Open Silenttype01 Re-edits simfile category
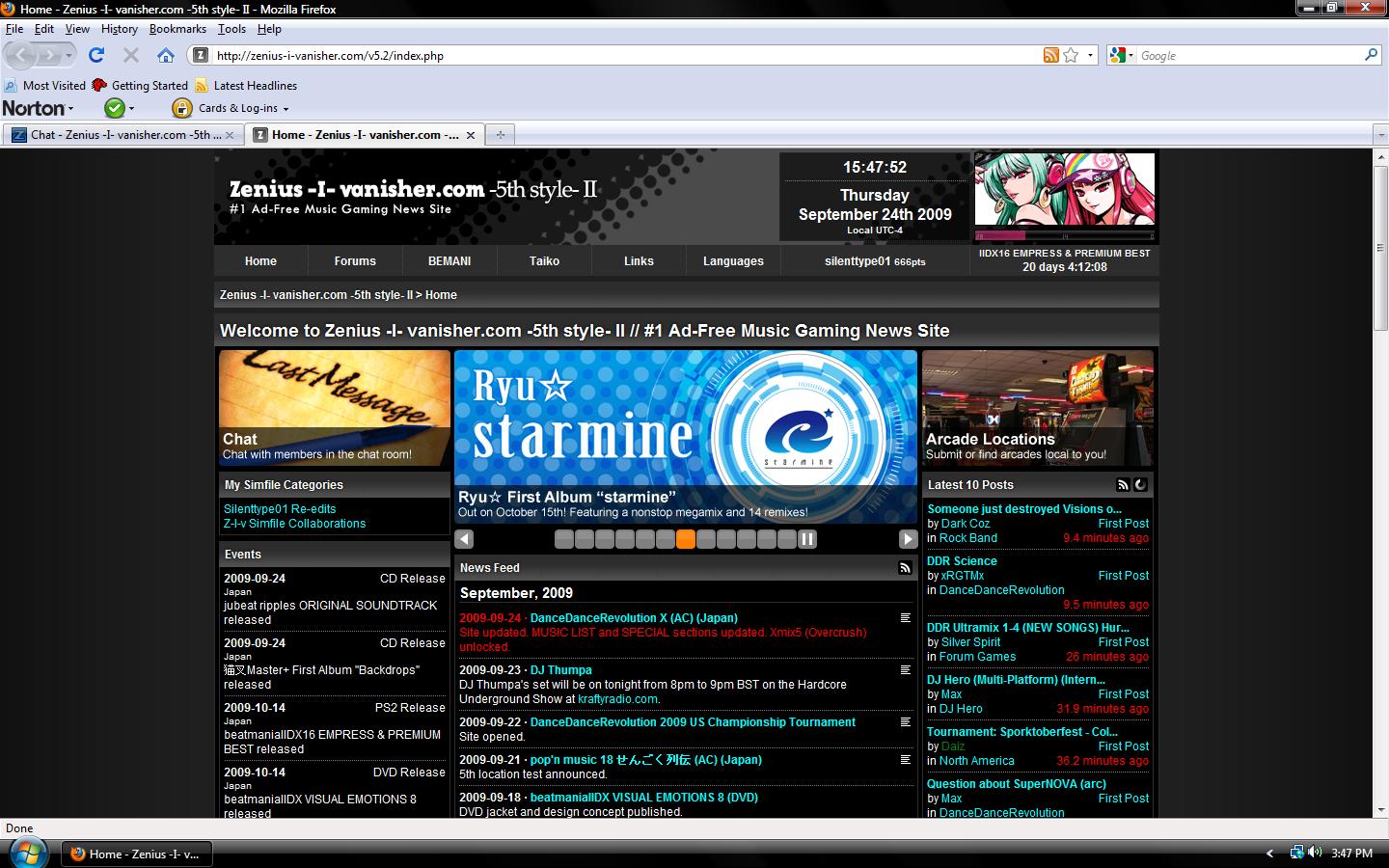The height and width of the screenshot is (868, 1389). coord(280,509)
